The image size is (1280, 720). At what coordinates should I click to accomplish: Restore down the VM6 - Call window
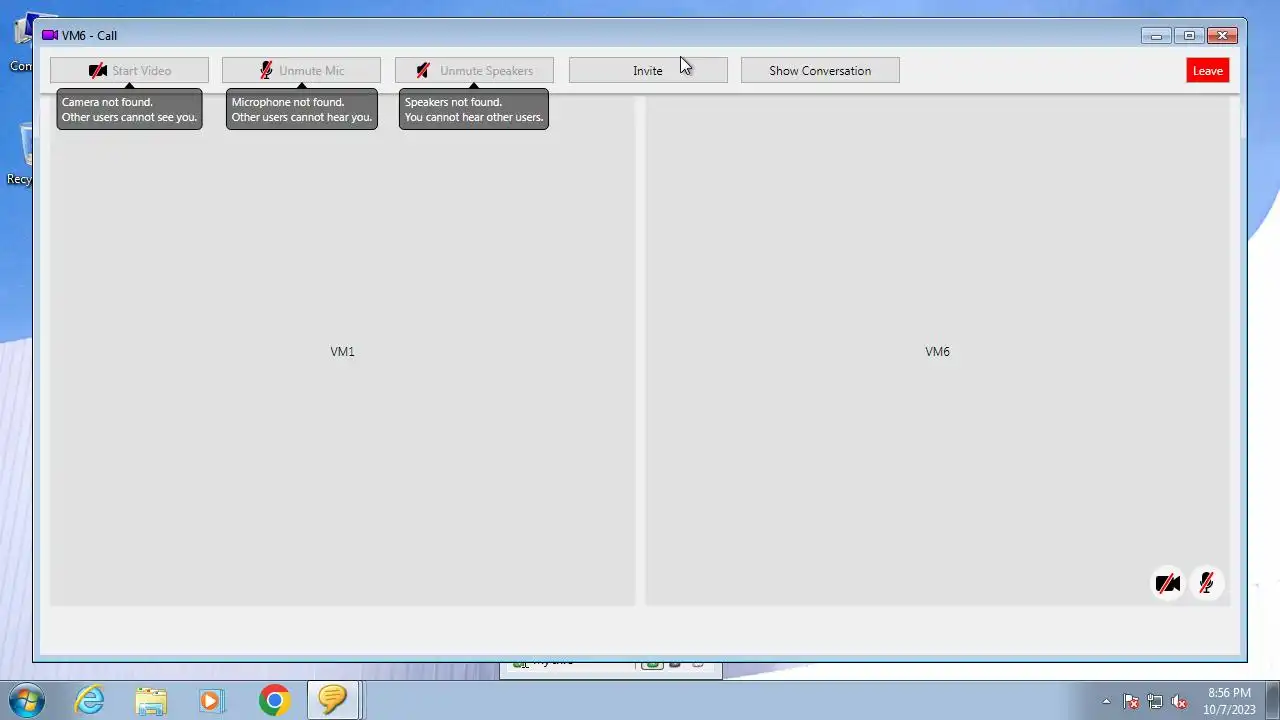tap(1189, 36)
